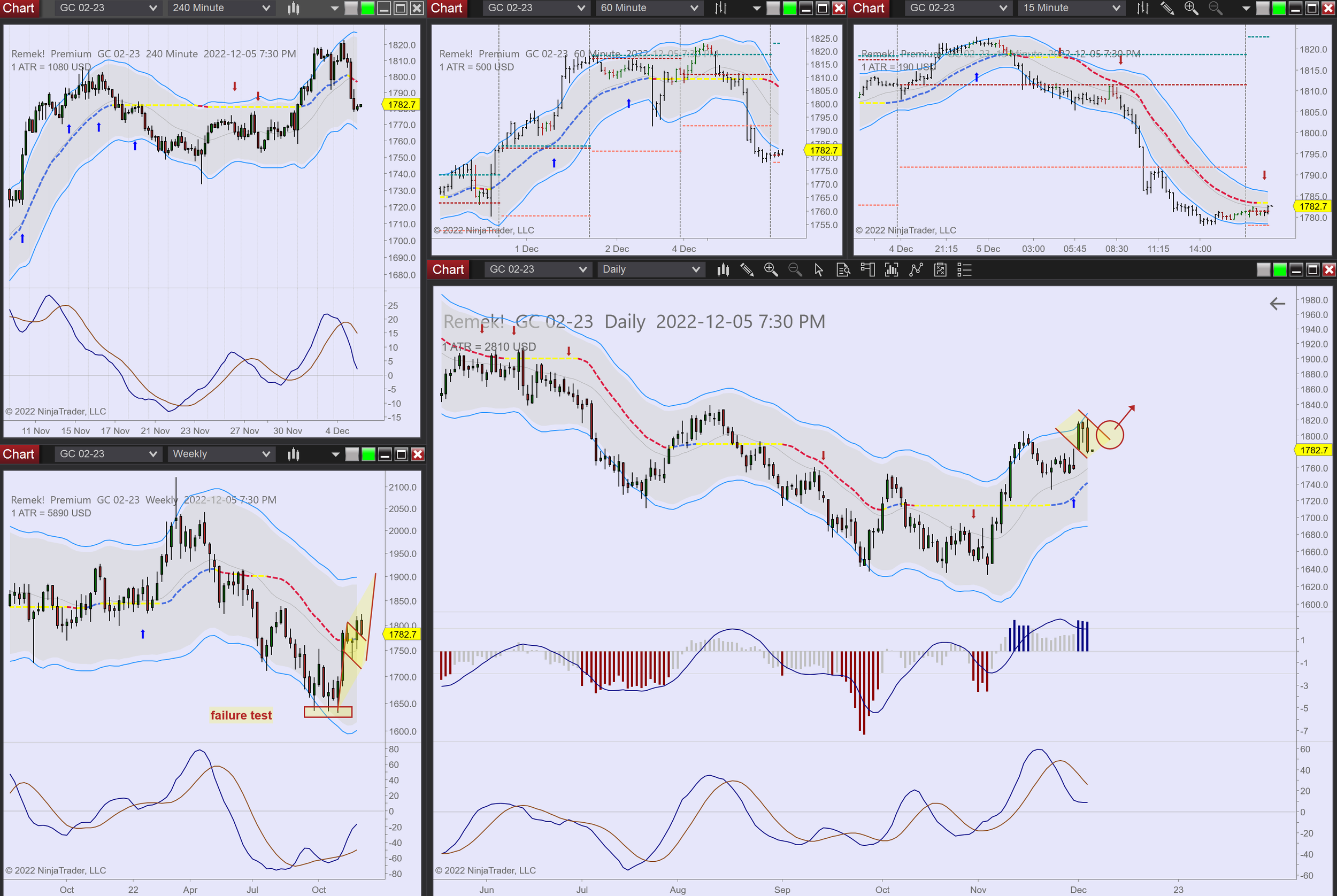Select the Chart tab of the Weekly window
Viewport: 1337px width, 896px height.
[18, 454]
